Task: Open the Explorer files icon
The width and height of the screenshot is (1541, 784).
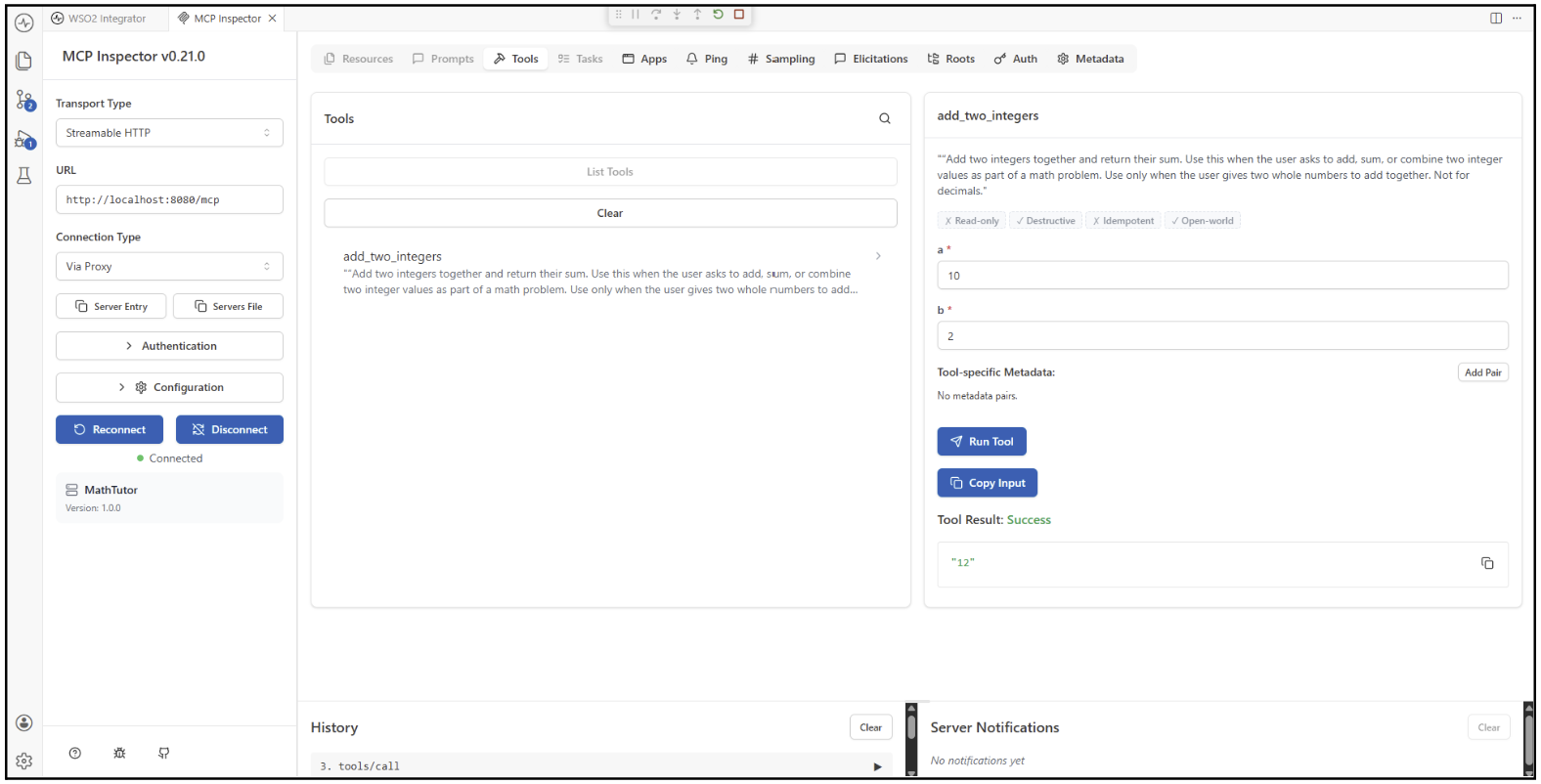Action: [24, 61]
